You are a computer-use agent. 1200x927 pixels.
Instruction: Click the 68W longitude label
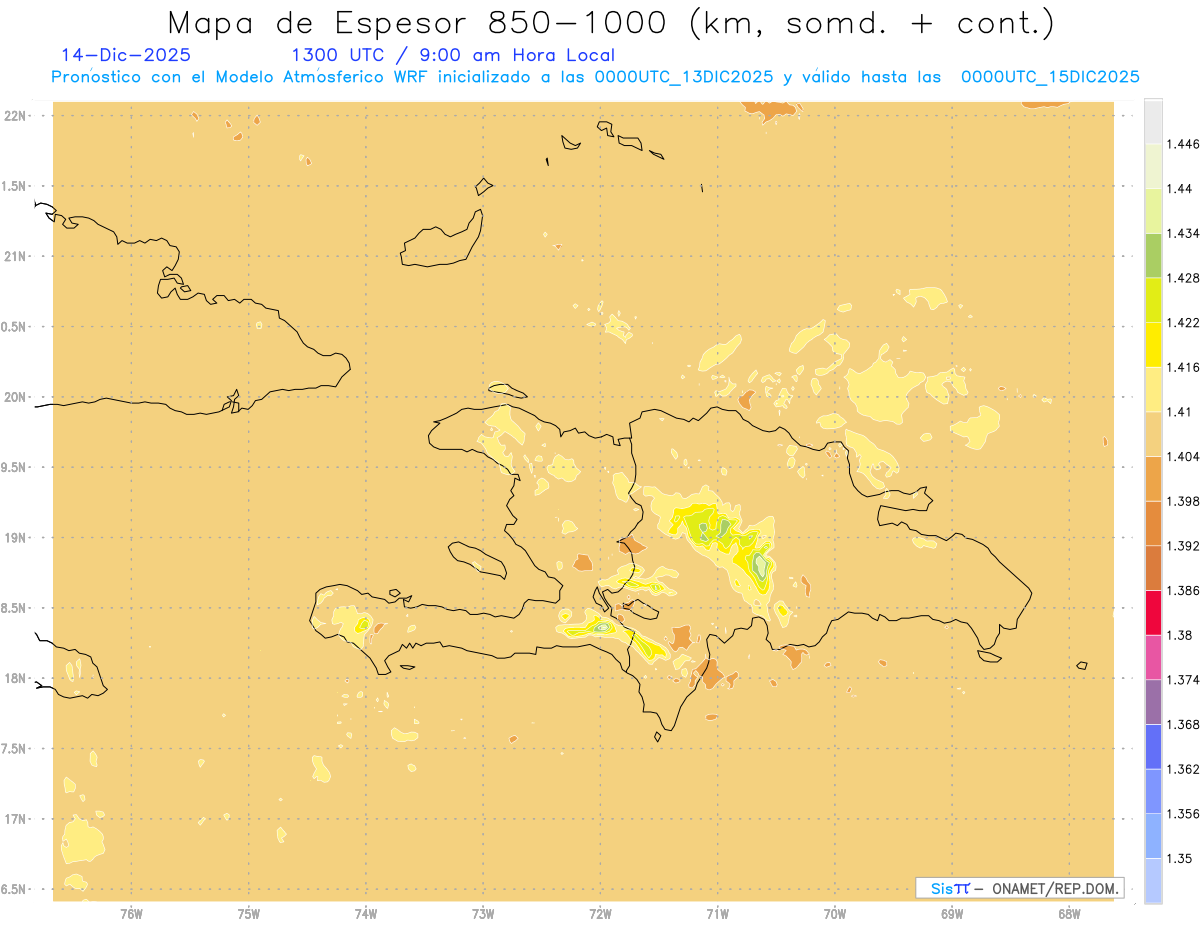1068,912
